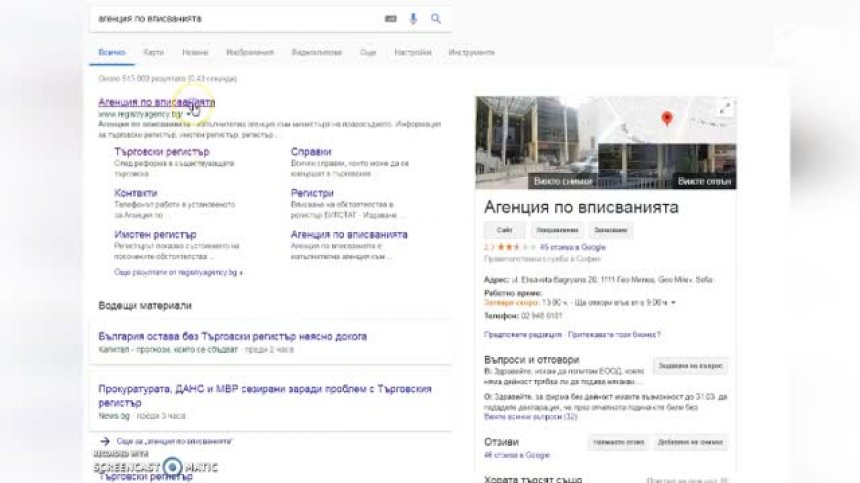The height and width of the screenshot is (483, 860).
Task: Switch to the 'Изображения' tab
Action: [x=250, y=53]
